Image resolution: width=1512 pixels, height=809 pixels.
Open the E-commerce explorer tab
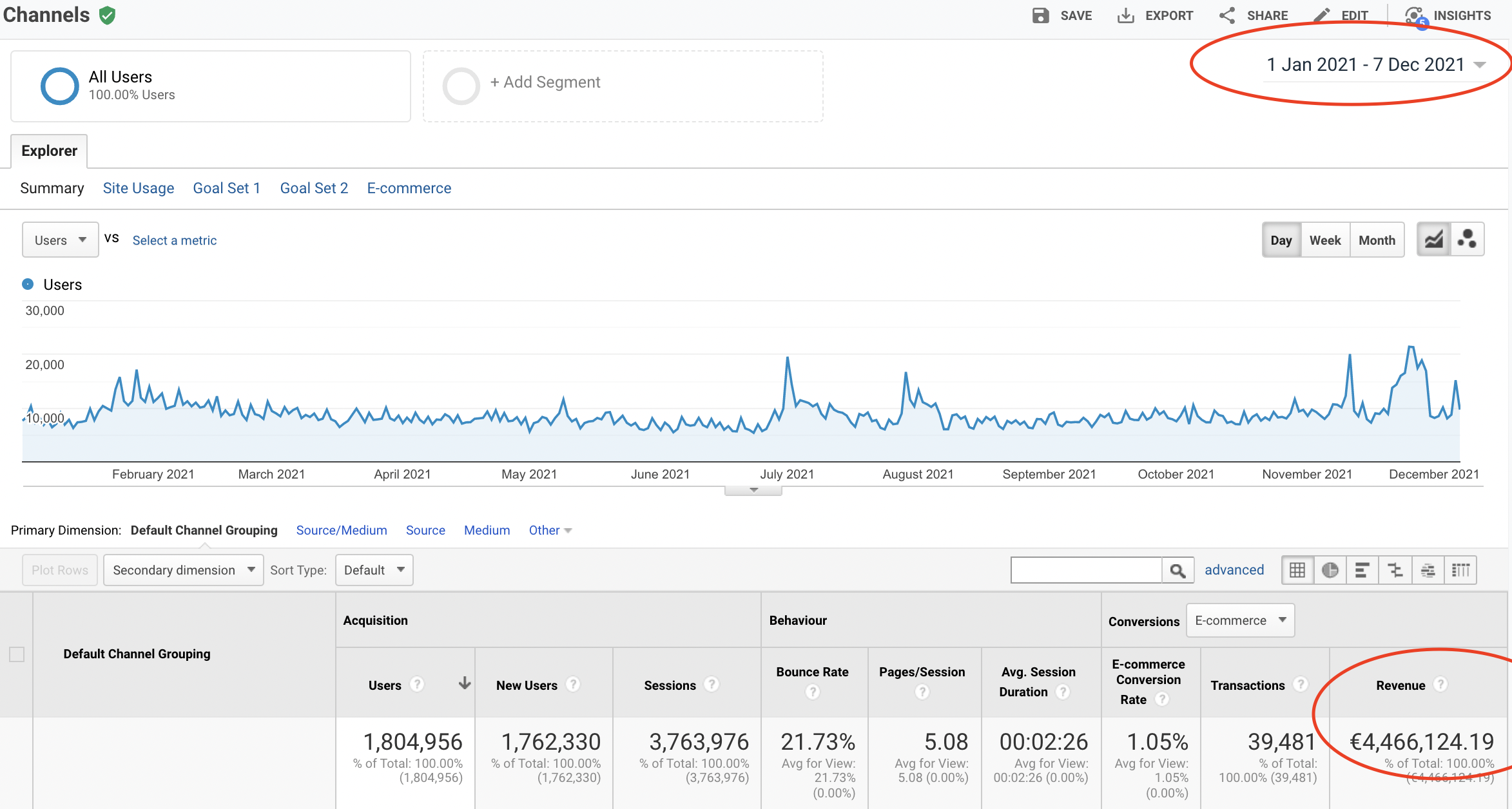click(409, 188)
